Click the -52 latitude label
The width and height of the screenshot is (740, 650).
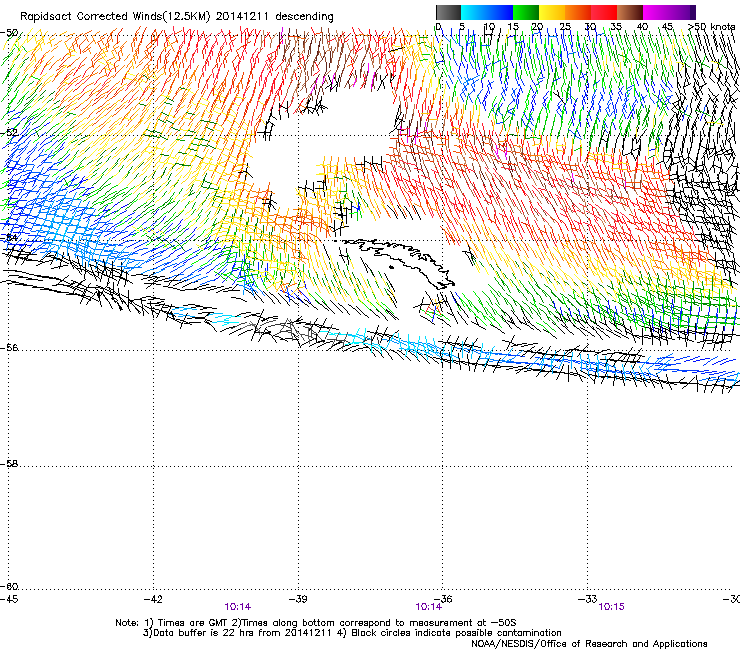click(9, 133)
